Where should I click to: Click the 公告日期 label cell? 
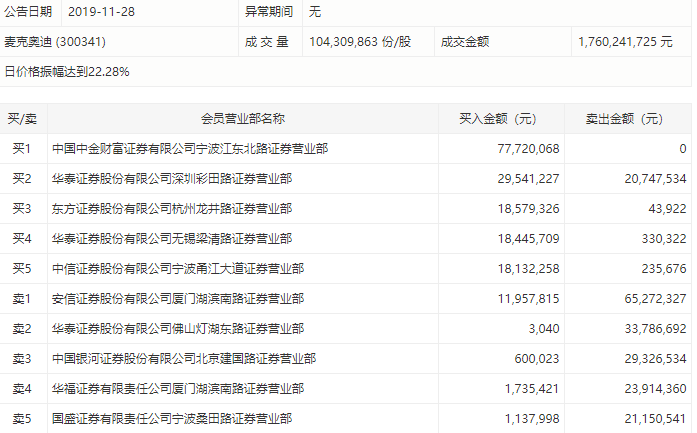28,12
